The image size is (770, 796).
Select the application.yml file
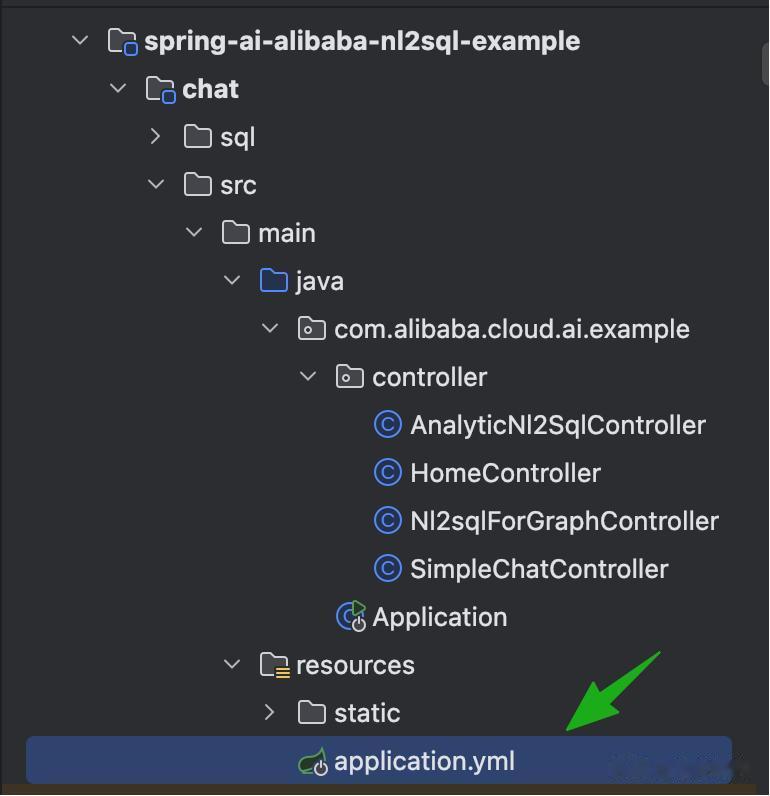[424, 761]
